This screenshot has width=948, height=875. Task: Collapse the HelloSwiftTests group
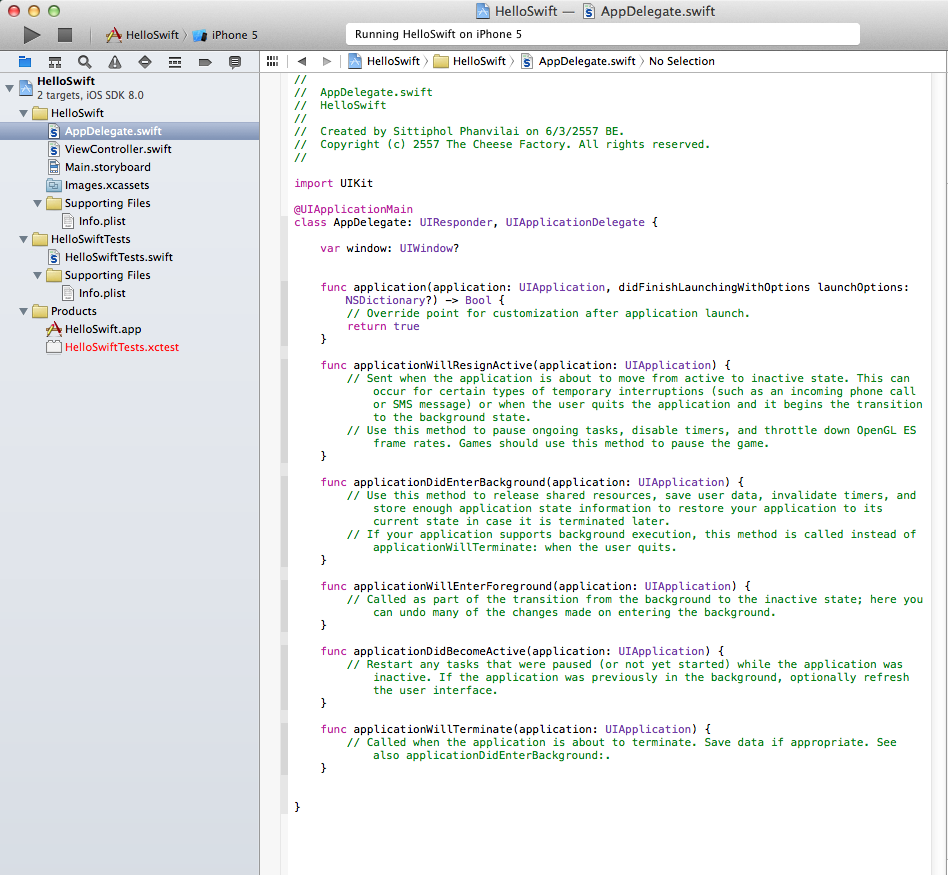(23, 239)
